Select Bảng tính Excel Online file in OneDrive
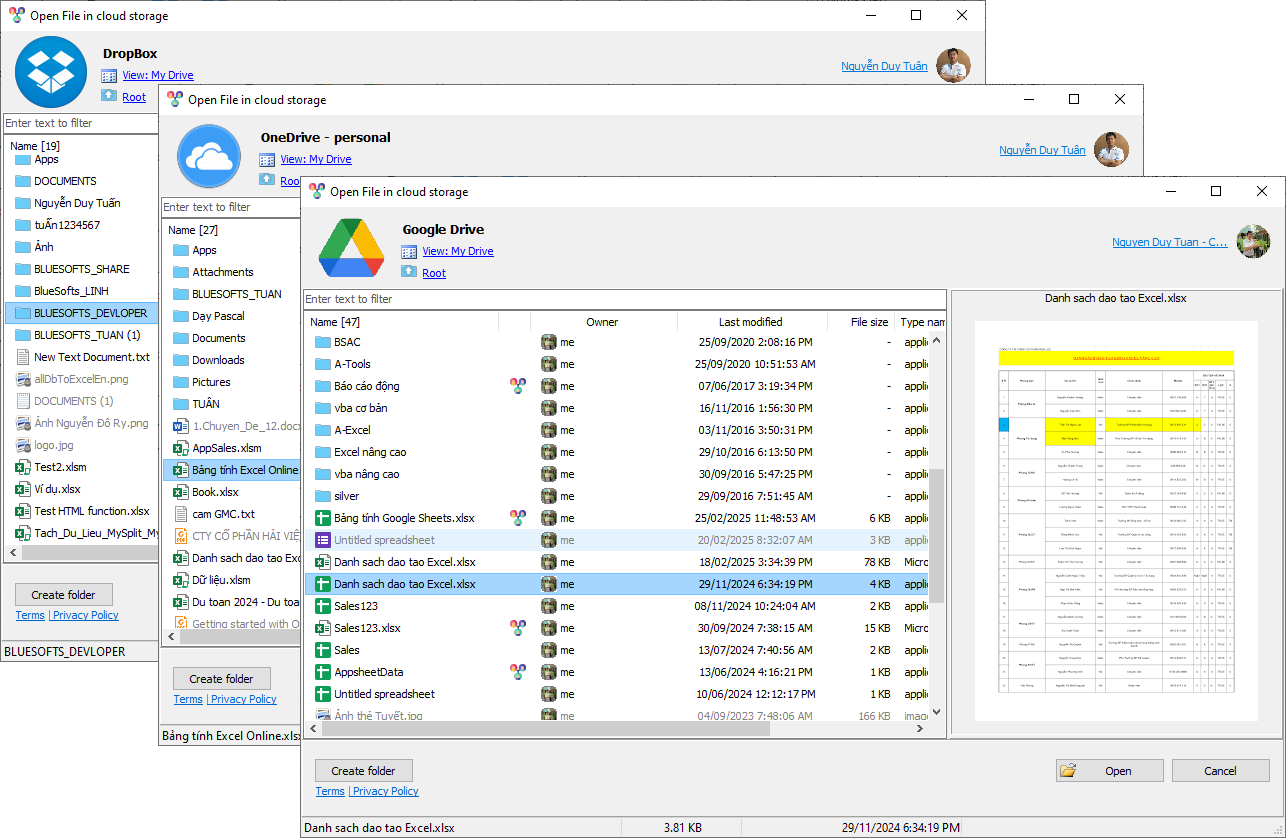1286x838 pixels. [x=231, y=470]
